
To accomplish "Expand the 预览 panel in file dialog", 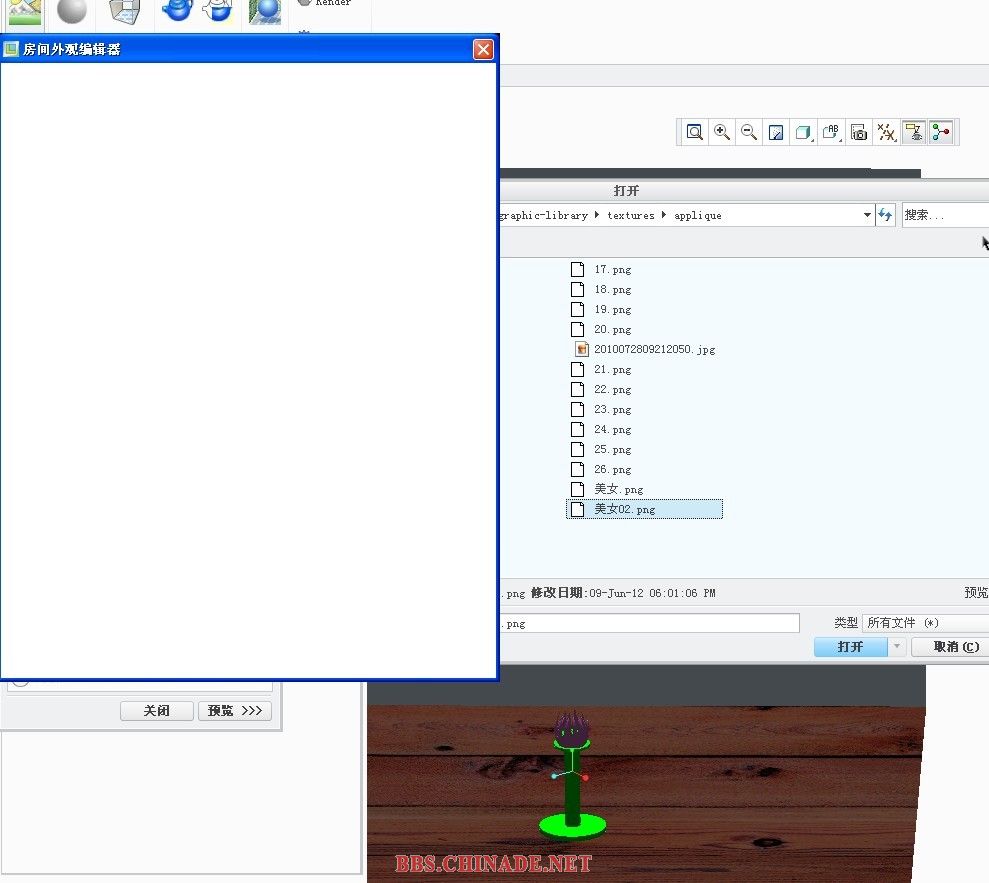I will 976,592.
